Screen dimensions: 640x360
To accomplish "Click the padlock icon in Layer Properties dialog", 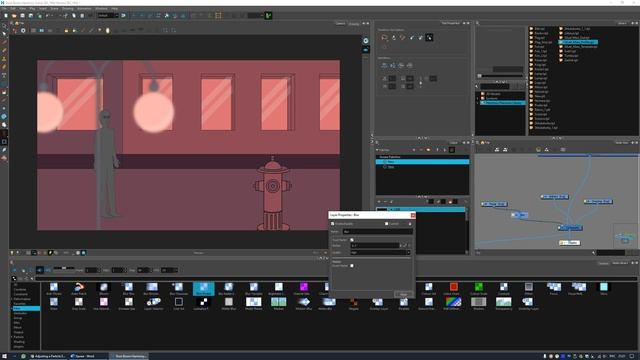I will pos(410,224).
